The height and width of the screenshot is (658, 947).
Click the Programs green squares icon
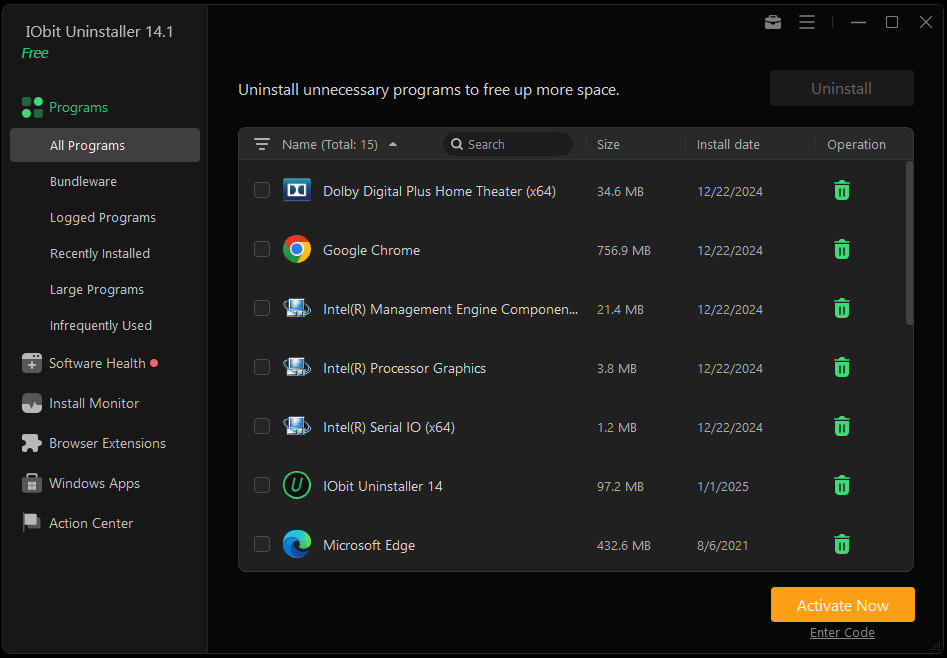(x=32, y=108)
